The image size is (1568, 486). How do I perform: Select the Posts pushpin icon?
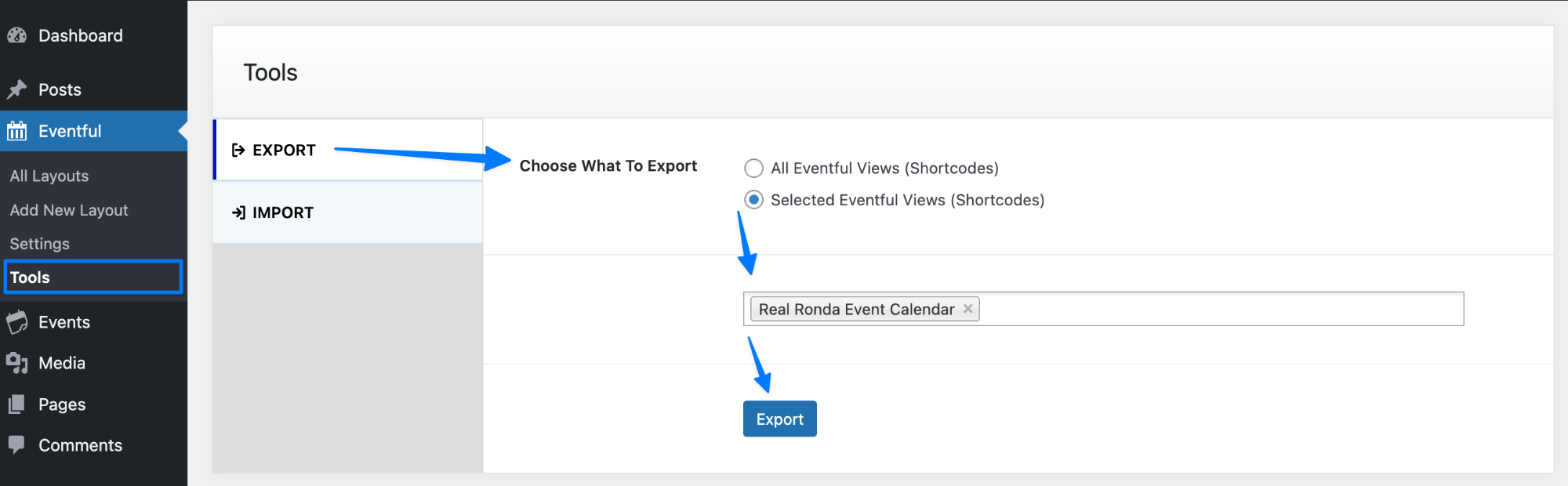point(17,89)
